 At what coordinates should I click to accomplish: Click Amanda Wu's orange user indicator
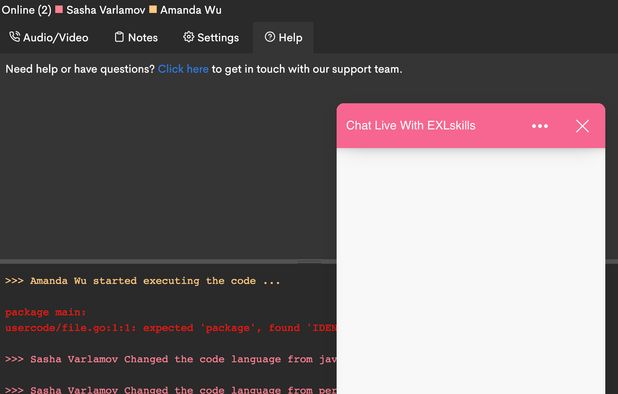(153, 9)
